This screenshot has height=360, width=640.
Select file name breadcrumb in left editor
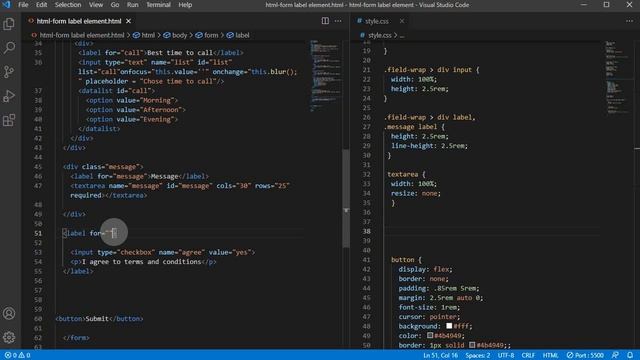[x=78, y=35]
